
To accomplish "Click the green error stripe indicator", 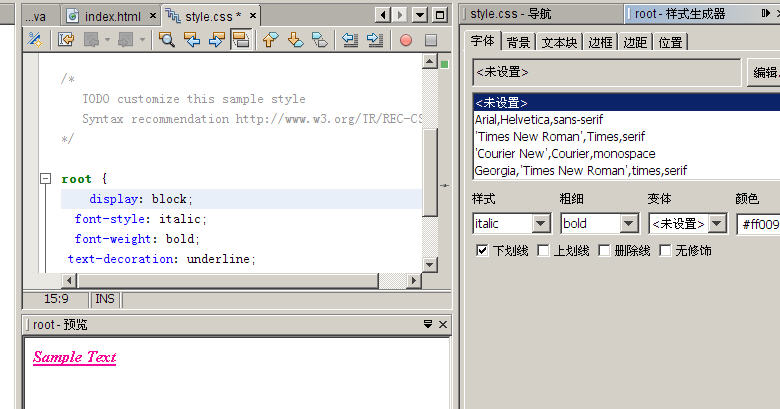I will coord(444,64).
